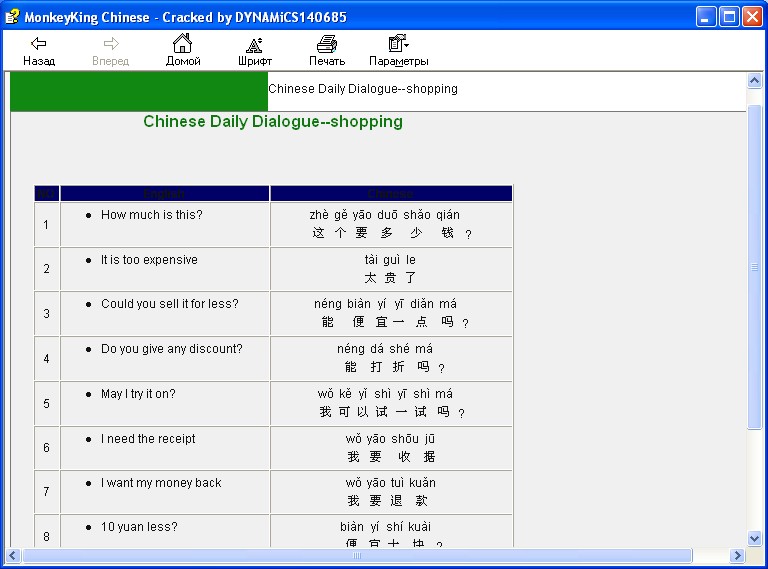The image size is (768, 569).
Task: Click the Вперед forward arrow icon
Action: (111, 44)
